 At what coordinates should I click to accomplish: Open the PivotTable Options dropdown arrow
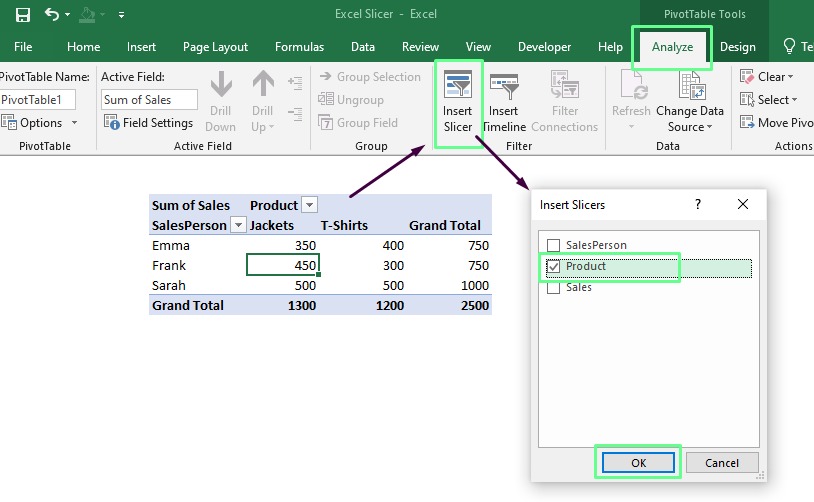pyautogui.click(x=73, y=123)
